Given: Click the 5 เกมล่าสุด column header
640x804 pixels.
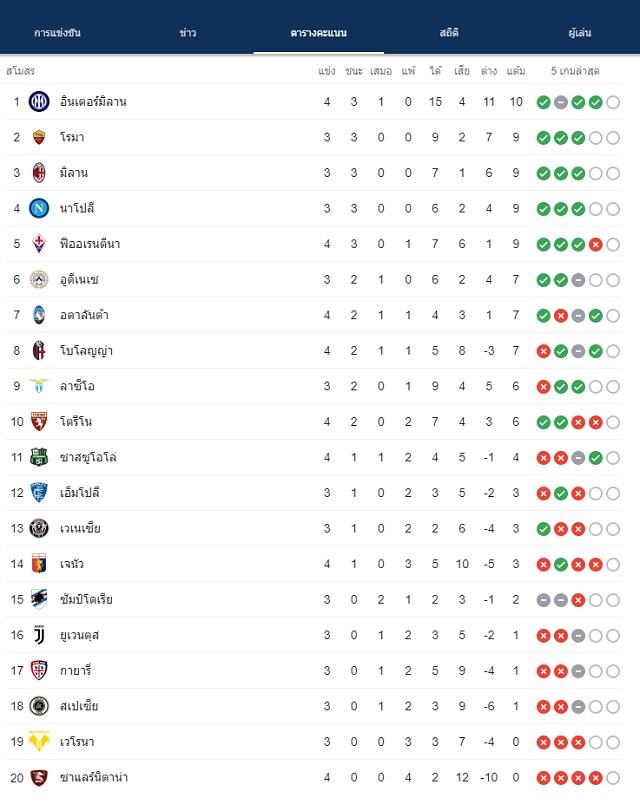Looking at the screenshot, I should point(575,71).
